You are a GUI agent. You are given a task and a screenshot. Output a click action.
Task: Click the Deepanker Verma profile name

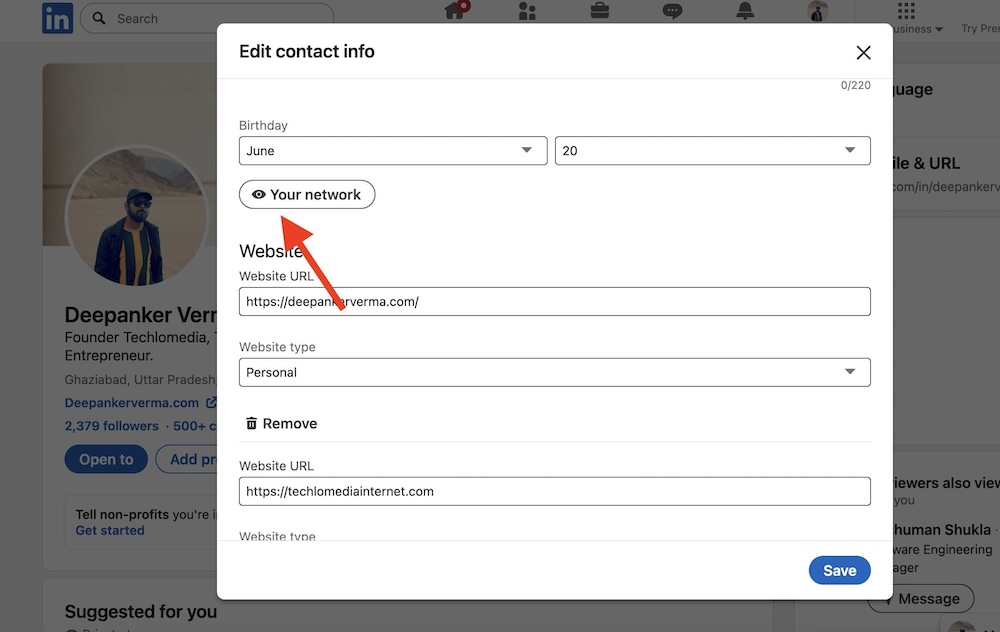140,314
